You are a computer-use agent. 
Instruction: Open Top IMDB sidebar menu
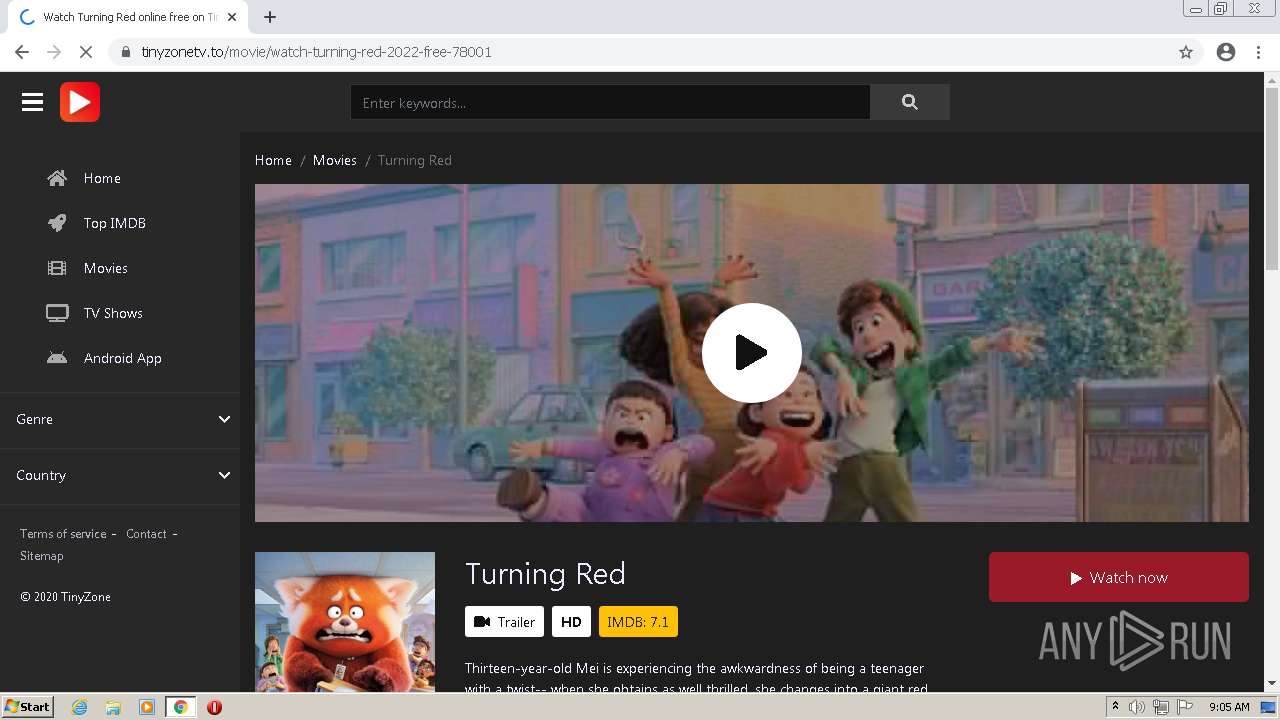[115, 223]
